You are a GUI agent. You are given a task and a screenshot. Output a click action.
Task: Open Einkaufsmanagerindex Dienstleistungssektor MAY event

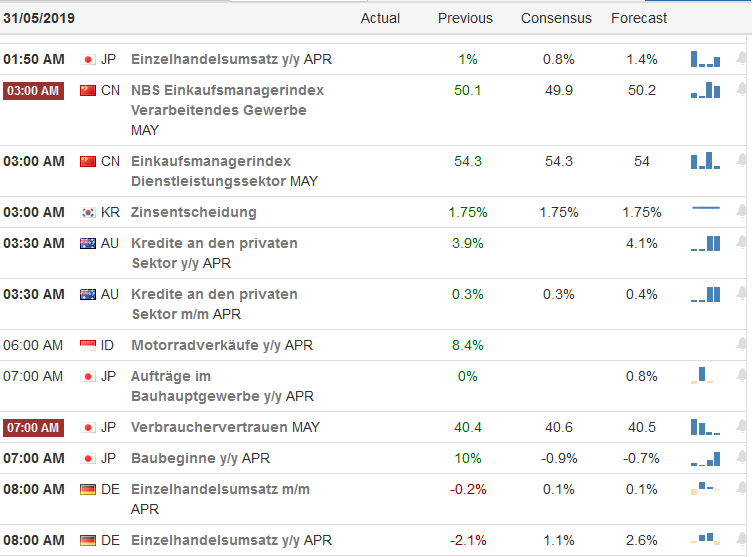[224, 171]
